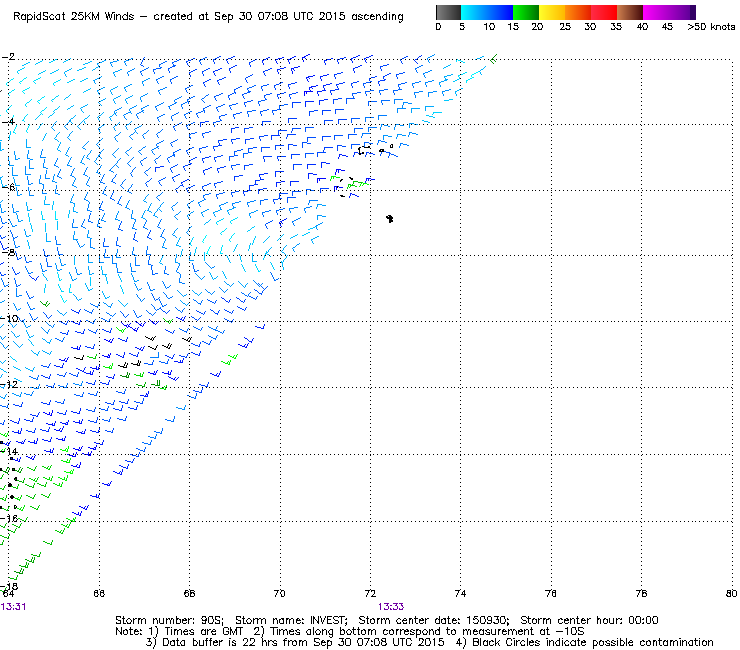Click latitude axis label -10
Viewport: 740px width, 650px height.
click(x=10, y=319)
